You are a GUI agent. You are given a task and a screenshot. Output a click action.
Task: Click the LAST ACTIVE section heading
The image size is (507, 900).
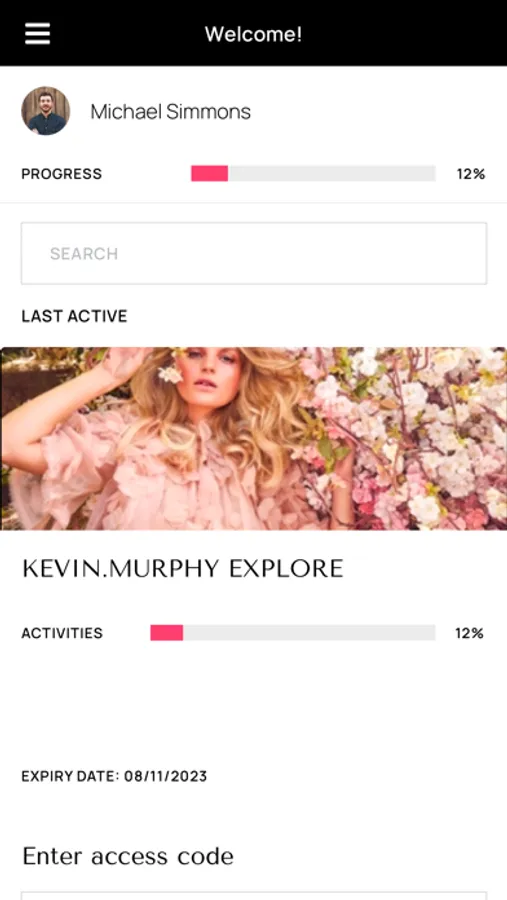74,316
